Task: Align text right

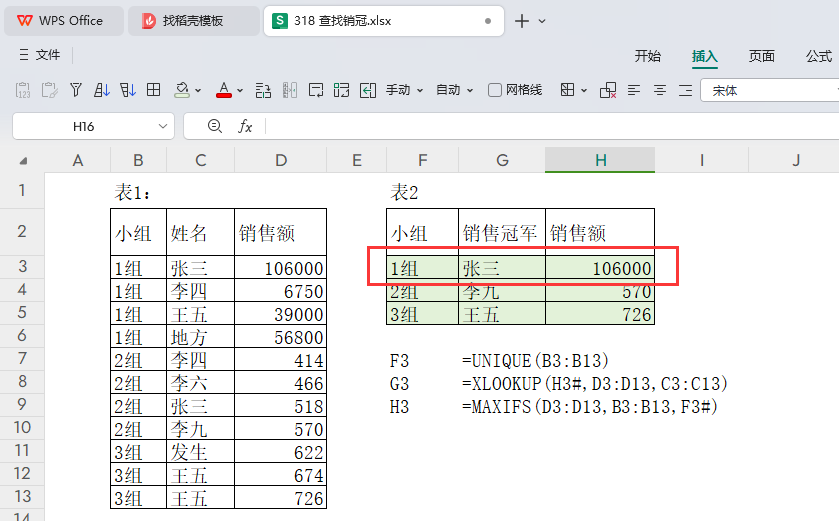Action: coord(685,90)
